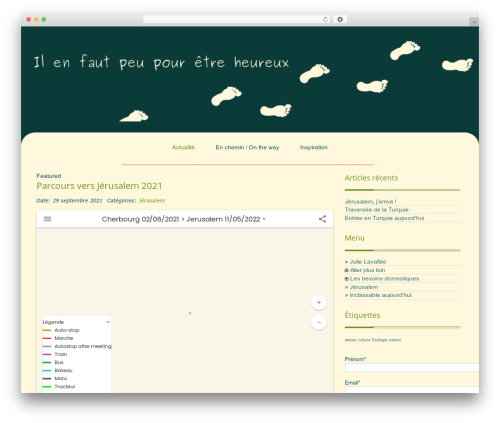Click the browser address bar
This screenshot has width=500, height=423.
236,20
